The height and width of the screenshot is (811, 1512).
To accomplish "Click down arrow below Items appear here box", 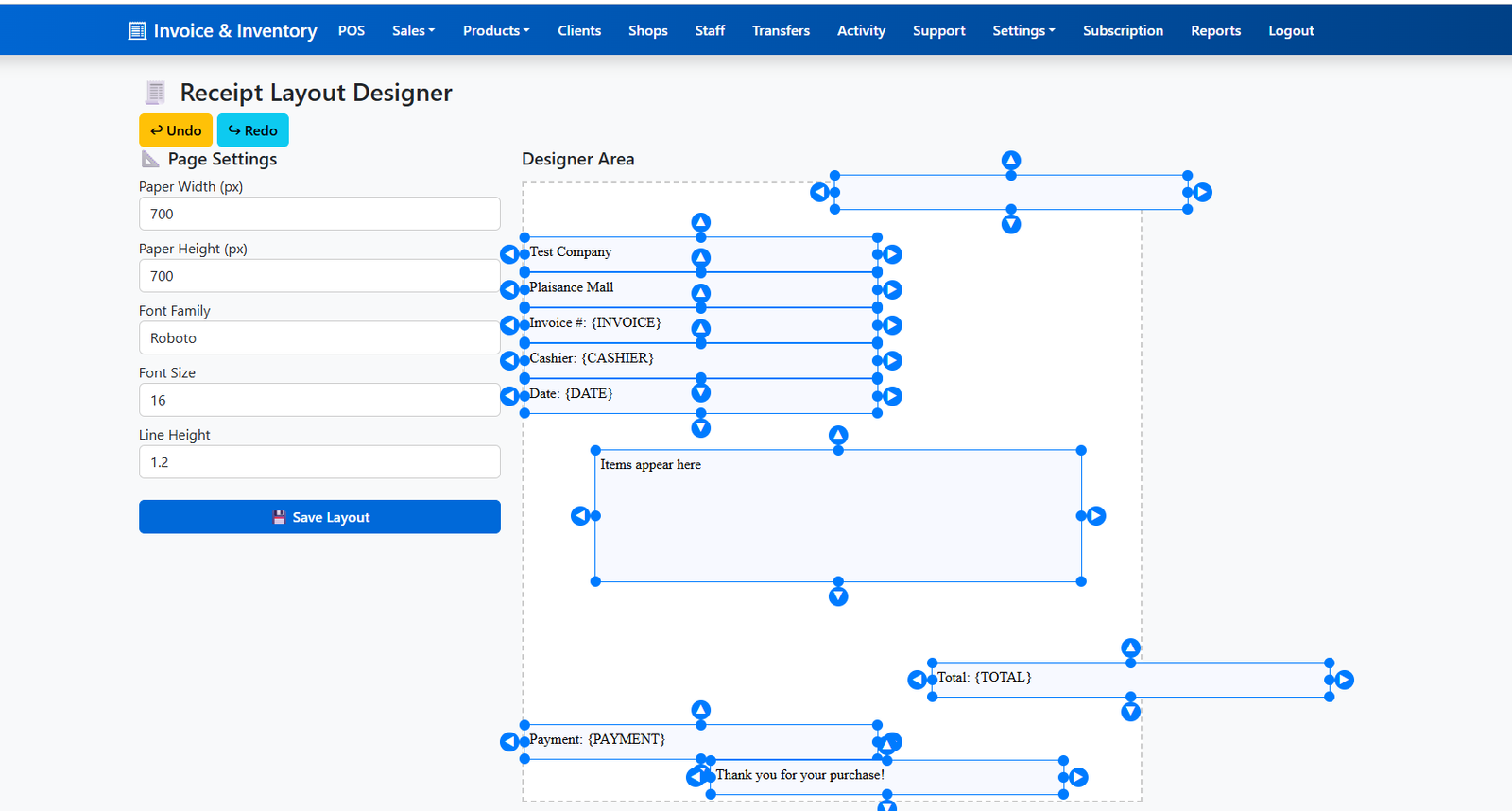I will [x=838, y=596].
